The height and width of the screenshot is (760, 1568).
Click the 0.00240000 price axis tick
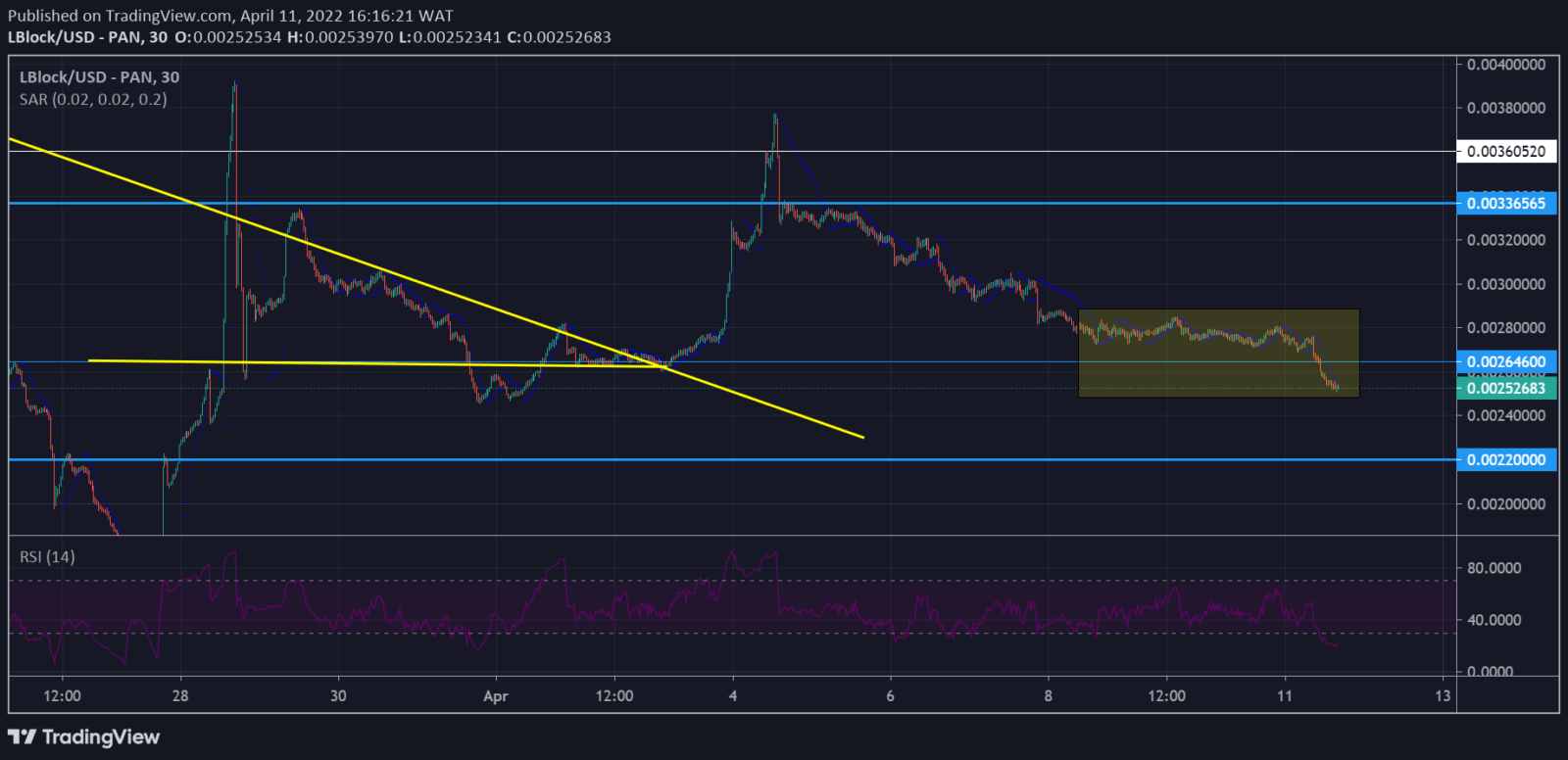pyautogui.click(x=1506, y=415)
